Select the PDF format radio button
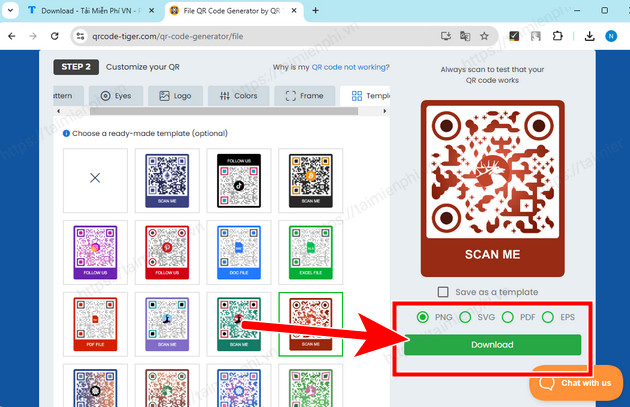Image resolution: width=630 pixels, height=407 pixels. tap(507, 317)
